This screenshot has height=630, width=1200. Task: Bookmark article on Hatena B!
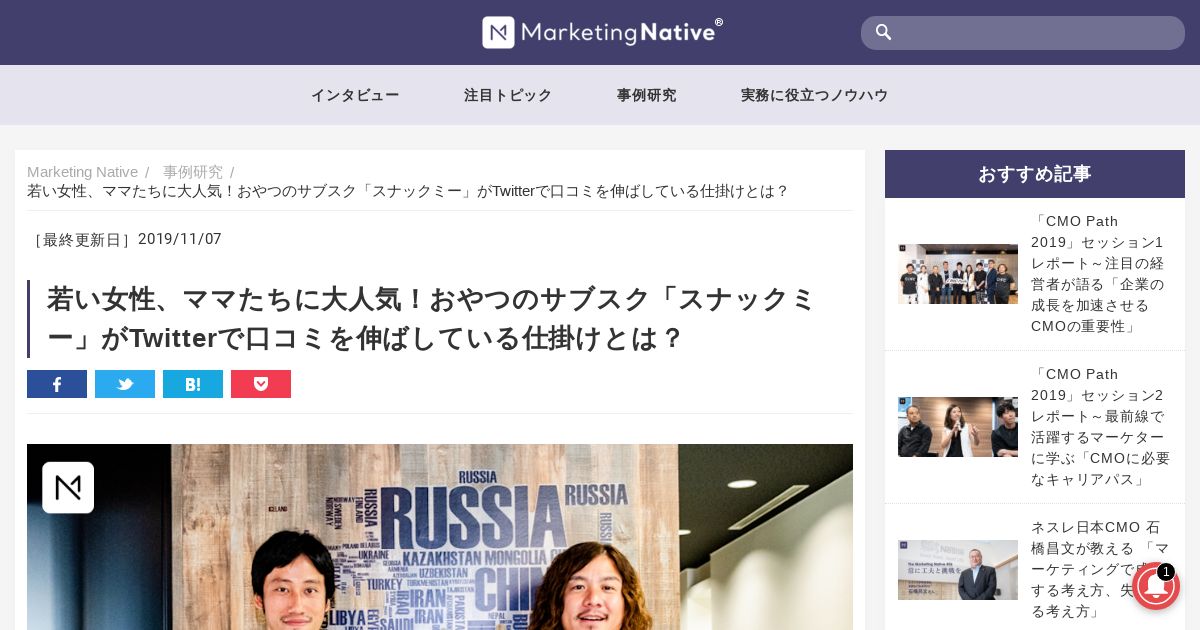(193, 384)
